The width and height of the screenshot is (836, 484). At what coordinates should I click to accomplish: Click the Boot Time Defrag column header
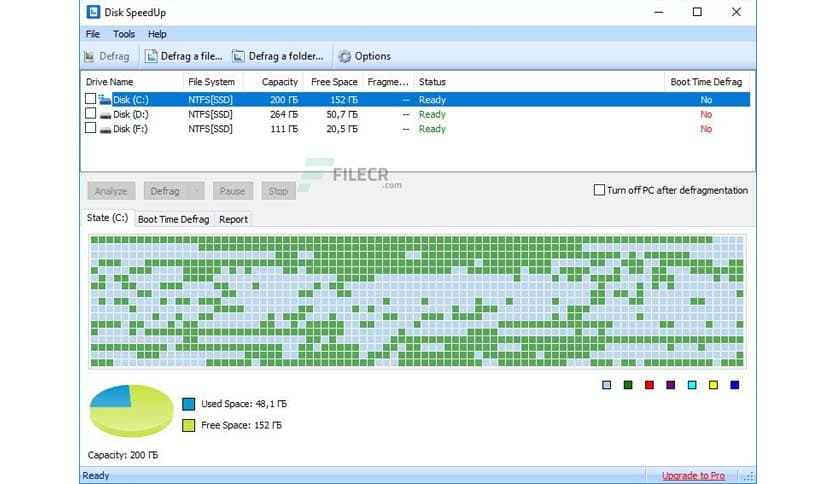[x=706, y=82]
